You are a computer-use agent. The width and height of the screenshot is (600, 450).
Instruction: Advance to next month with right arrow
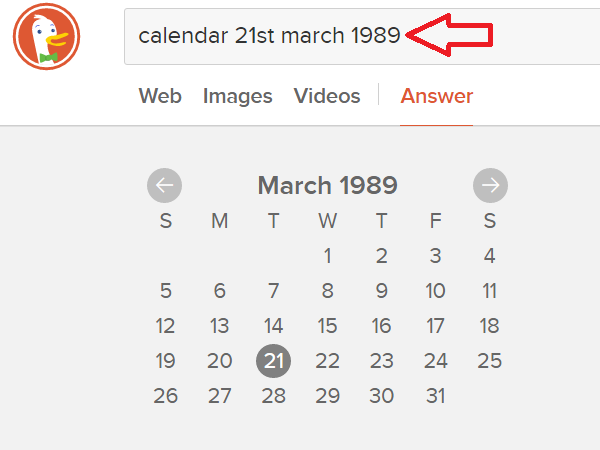490,185
